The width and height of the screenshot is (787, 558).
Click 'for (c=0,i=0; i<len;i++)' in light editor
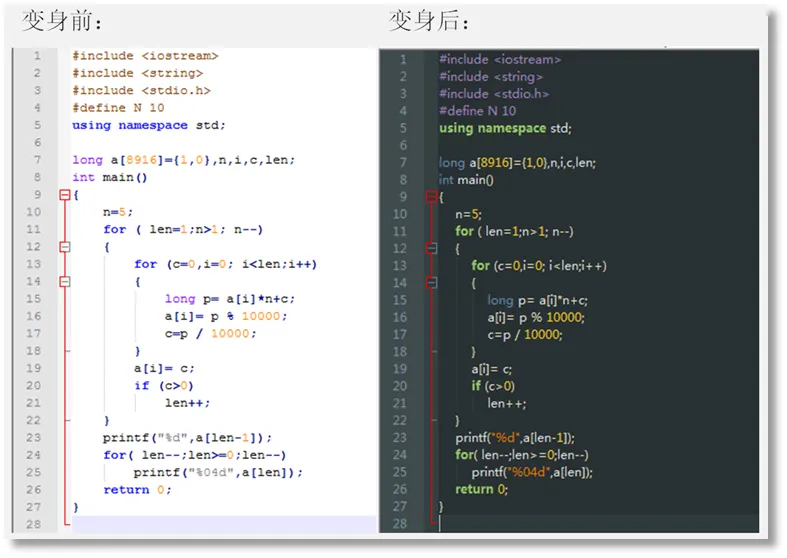tap(226, 264)
